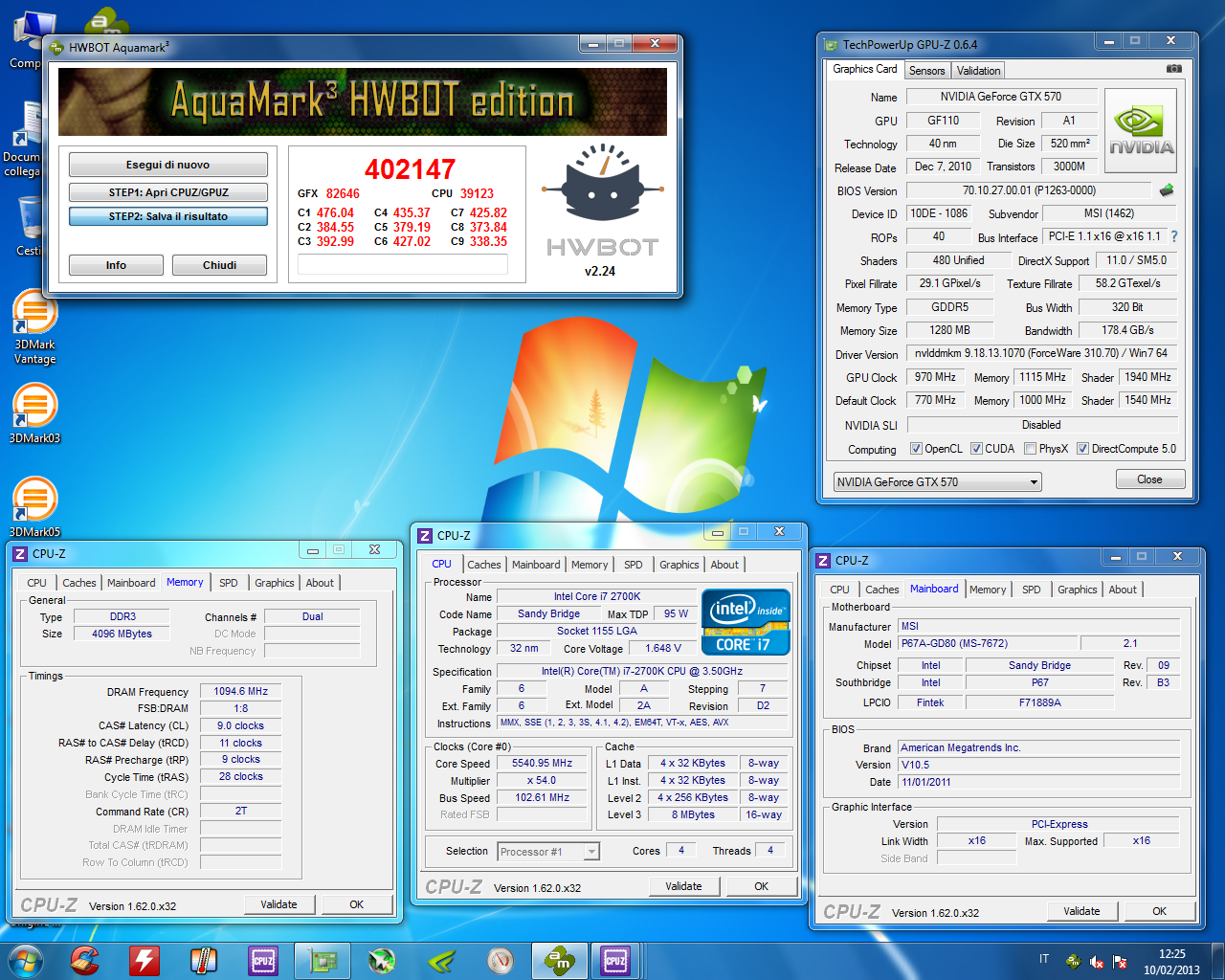Image resolution: width=1225 pixels, height=980 pixels.
Task: Select the Computer desktop icon
Action: click(x=29, y=40)
